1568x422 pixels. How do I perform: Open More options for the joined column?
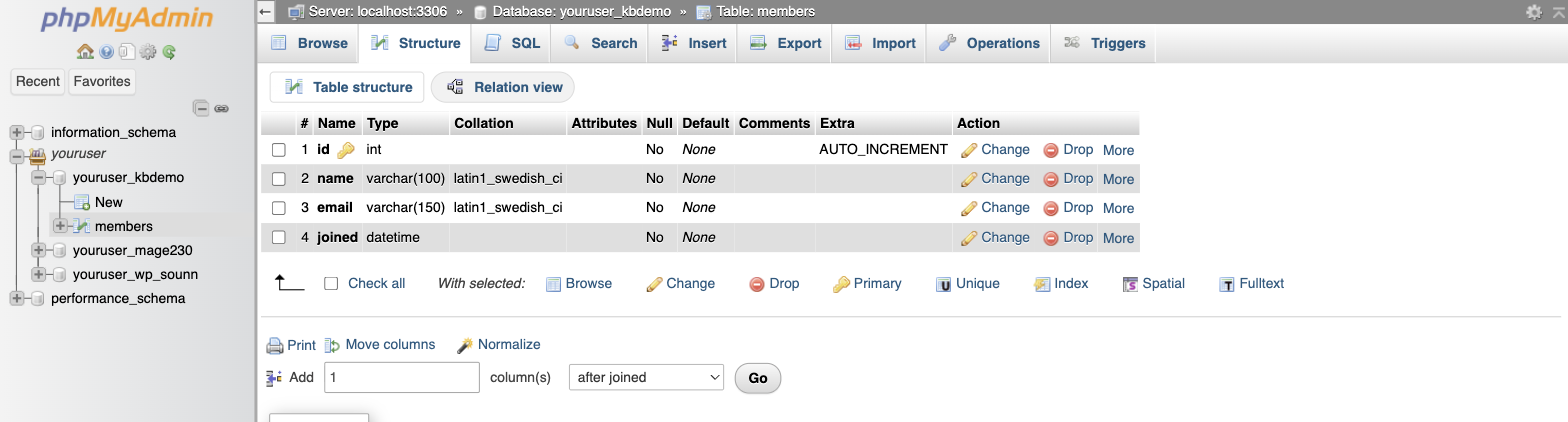click(x=1118, y=238)
